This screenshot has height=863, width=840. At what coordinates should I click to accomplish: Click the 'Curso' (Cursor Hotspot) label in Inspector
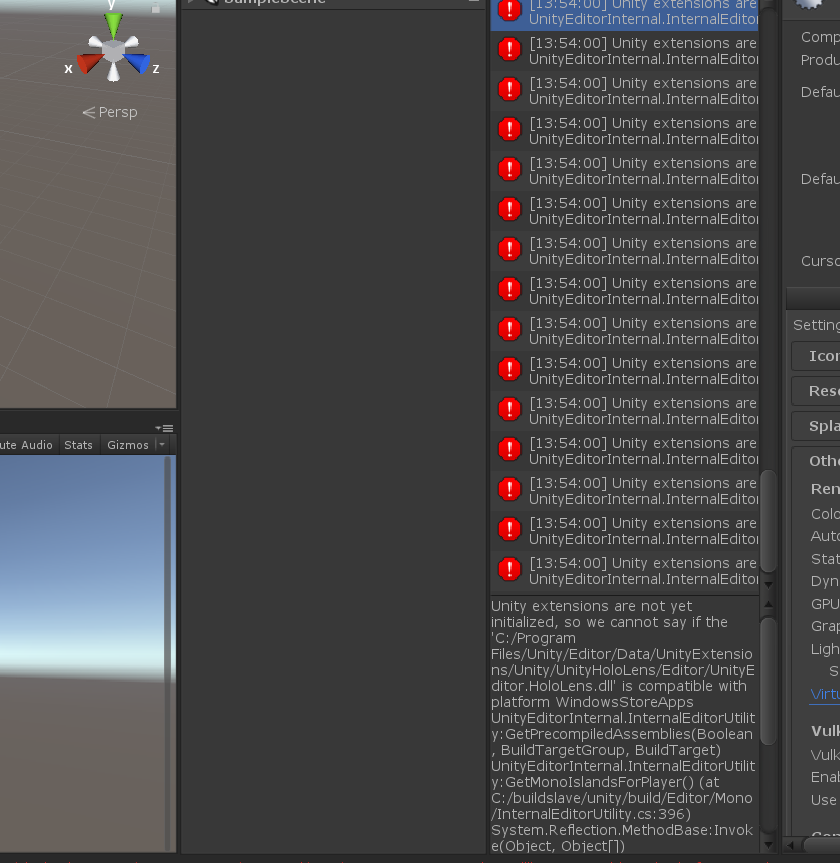(x=820, y=261)
